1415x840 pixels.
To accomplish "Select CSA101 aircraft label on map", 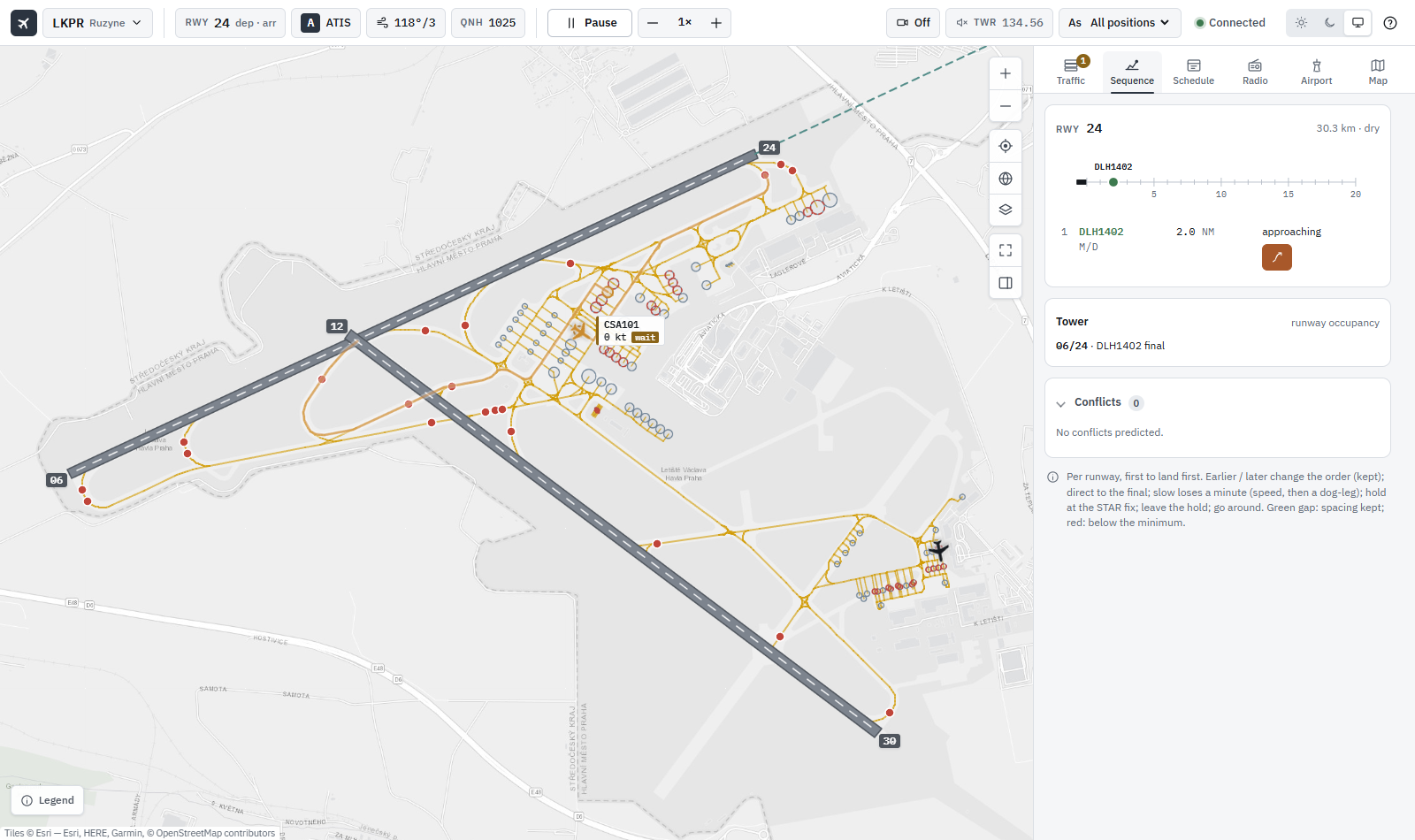I will 631,331.
